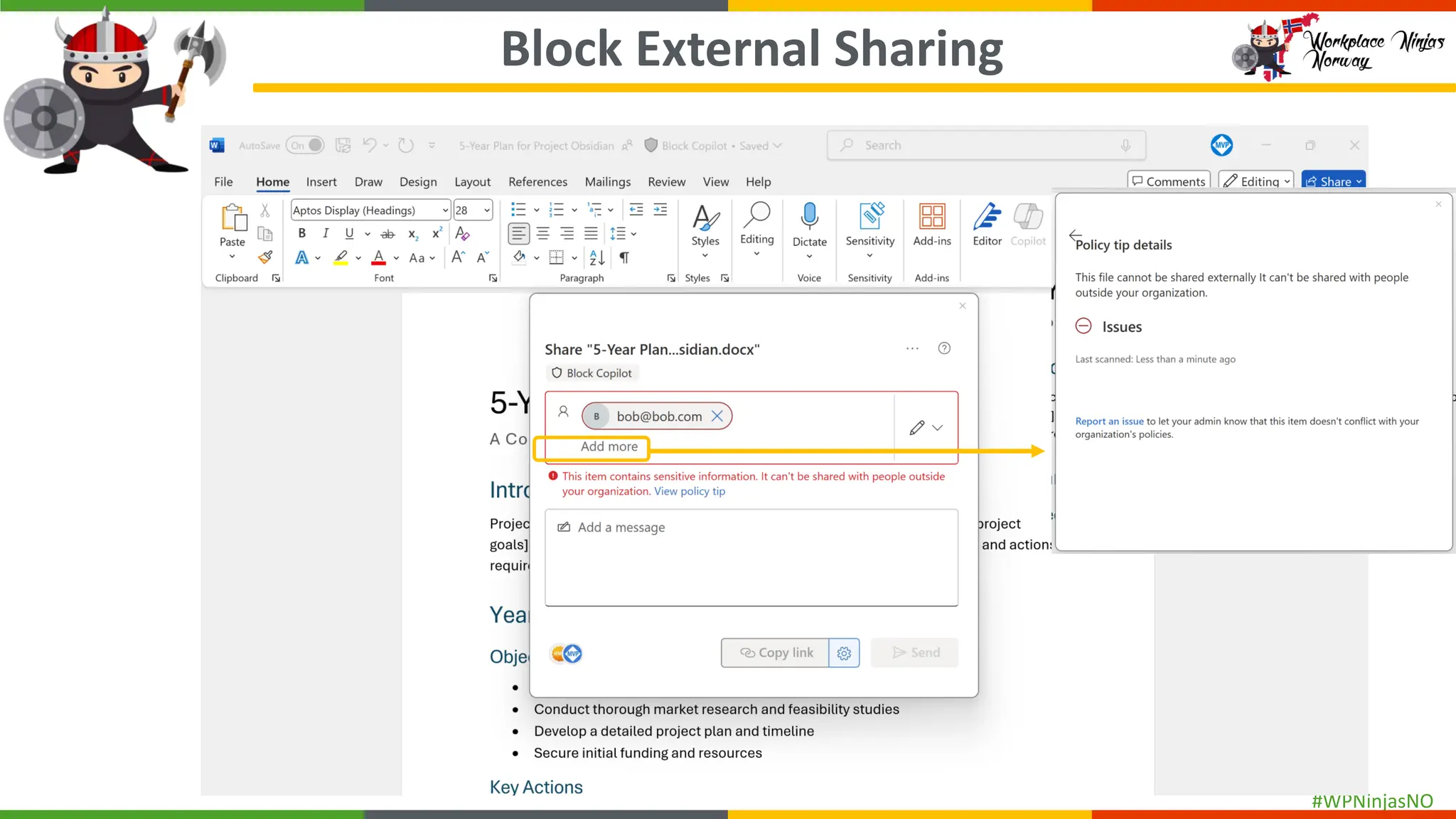
Task: Select the Format Painter brush icon
Action: (x=265, y=257)
